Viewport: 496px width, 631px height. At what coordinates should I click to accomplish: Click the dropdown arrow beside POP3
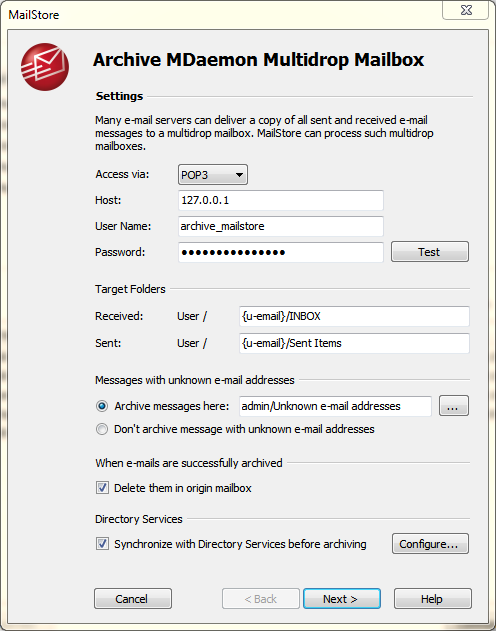(x=239, y=175)
